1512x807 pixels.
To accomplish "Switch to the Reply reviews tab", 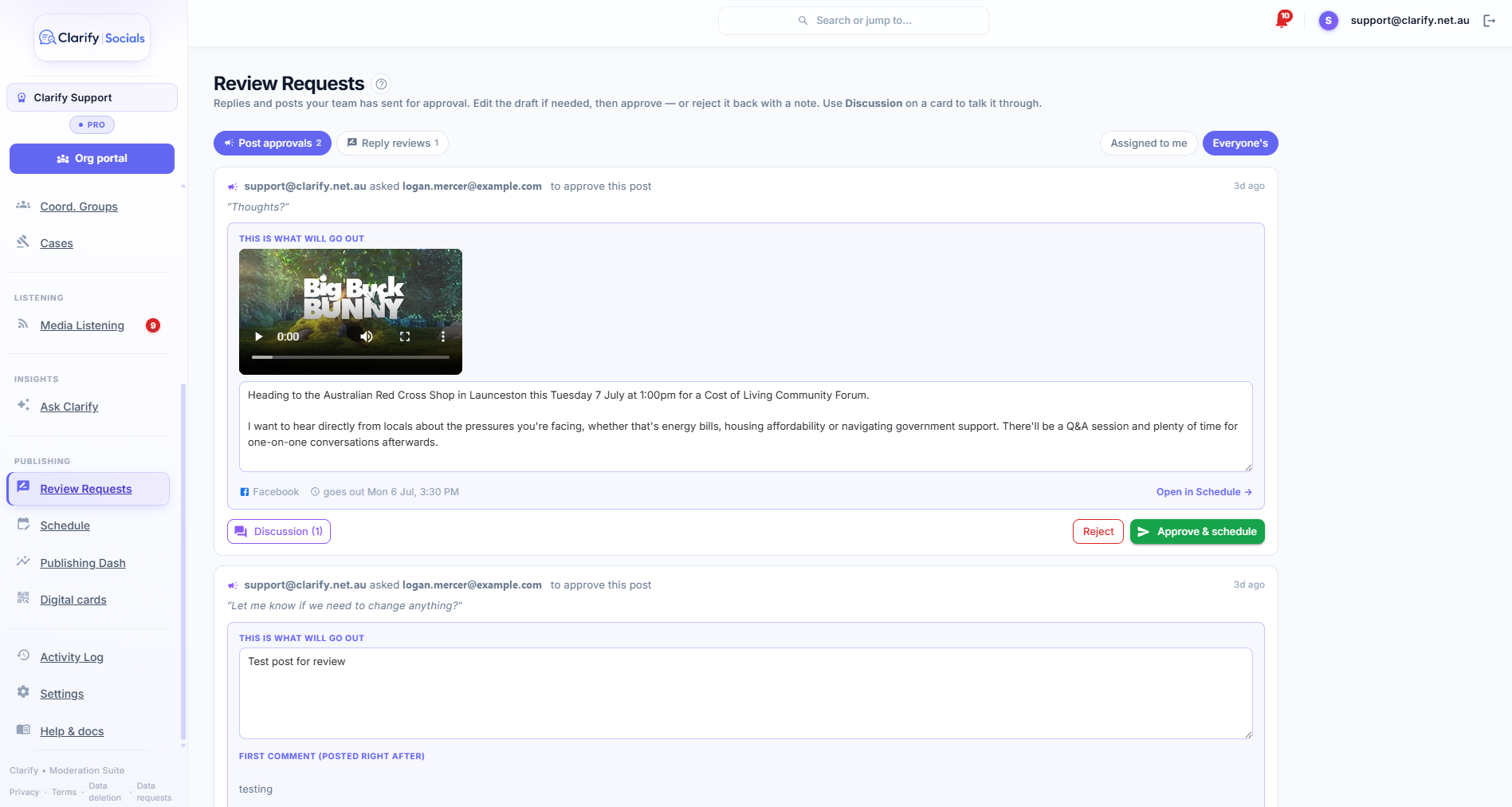I will pyautogui.click(x=393, y=144).
